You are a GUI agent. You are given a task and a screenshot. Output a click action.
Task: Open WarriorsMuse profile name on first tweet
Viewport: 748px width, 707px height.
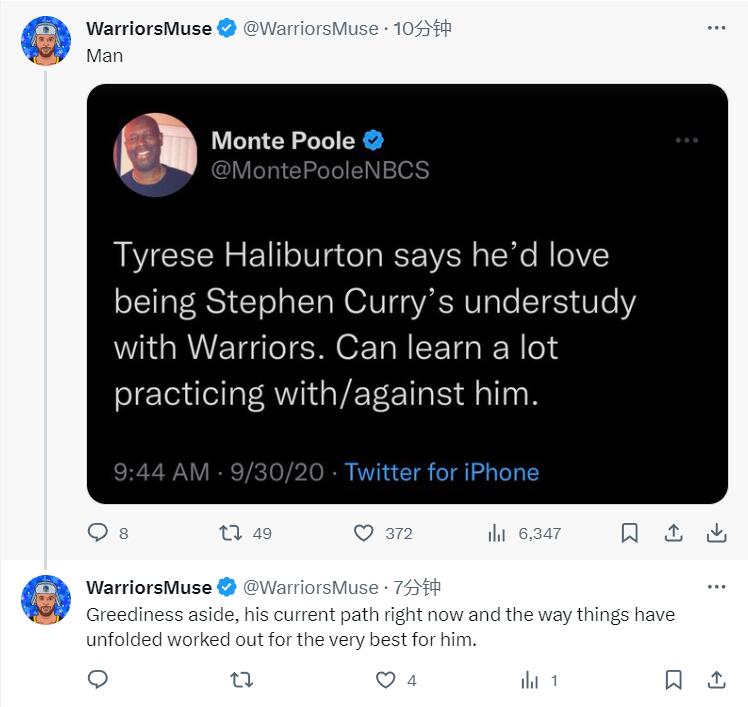(149, 28)
